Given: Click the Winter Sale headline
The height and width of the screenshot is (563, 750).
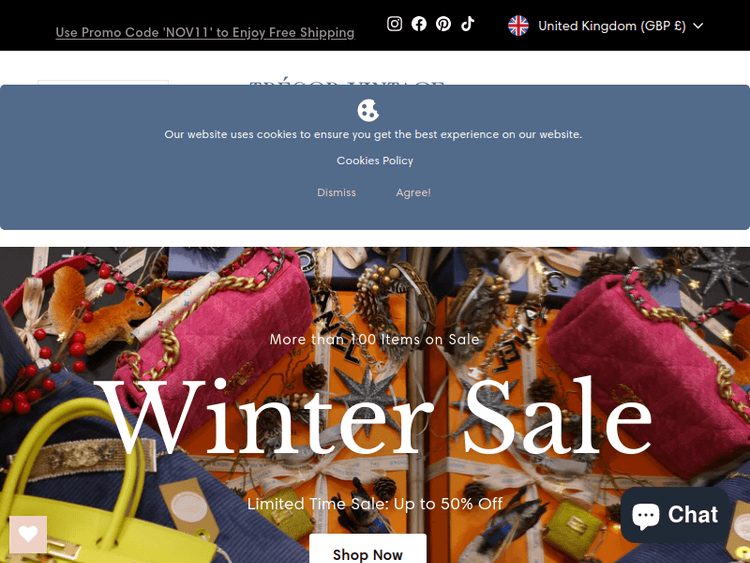Looking at the screenshot, I should coord(373,416).
